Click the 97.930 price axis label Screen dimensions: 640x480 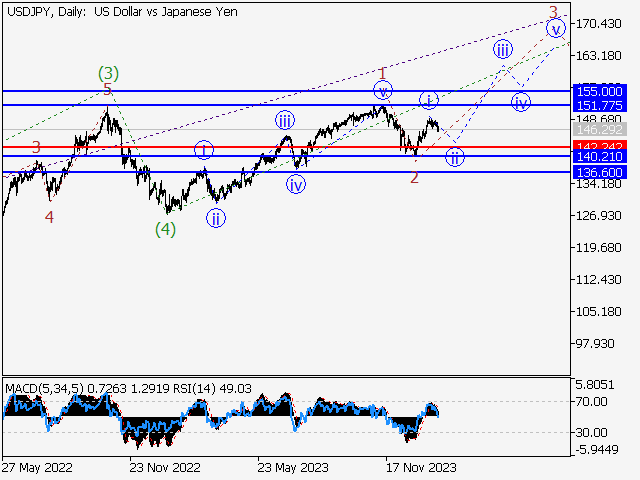point(595,344)
